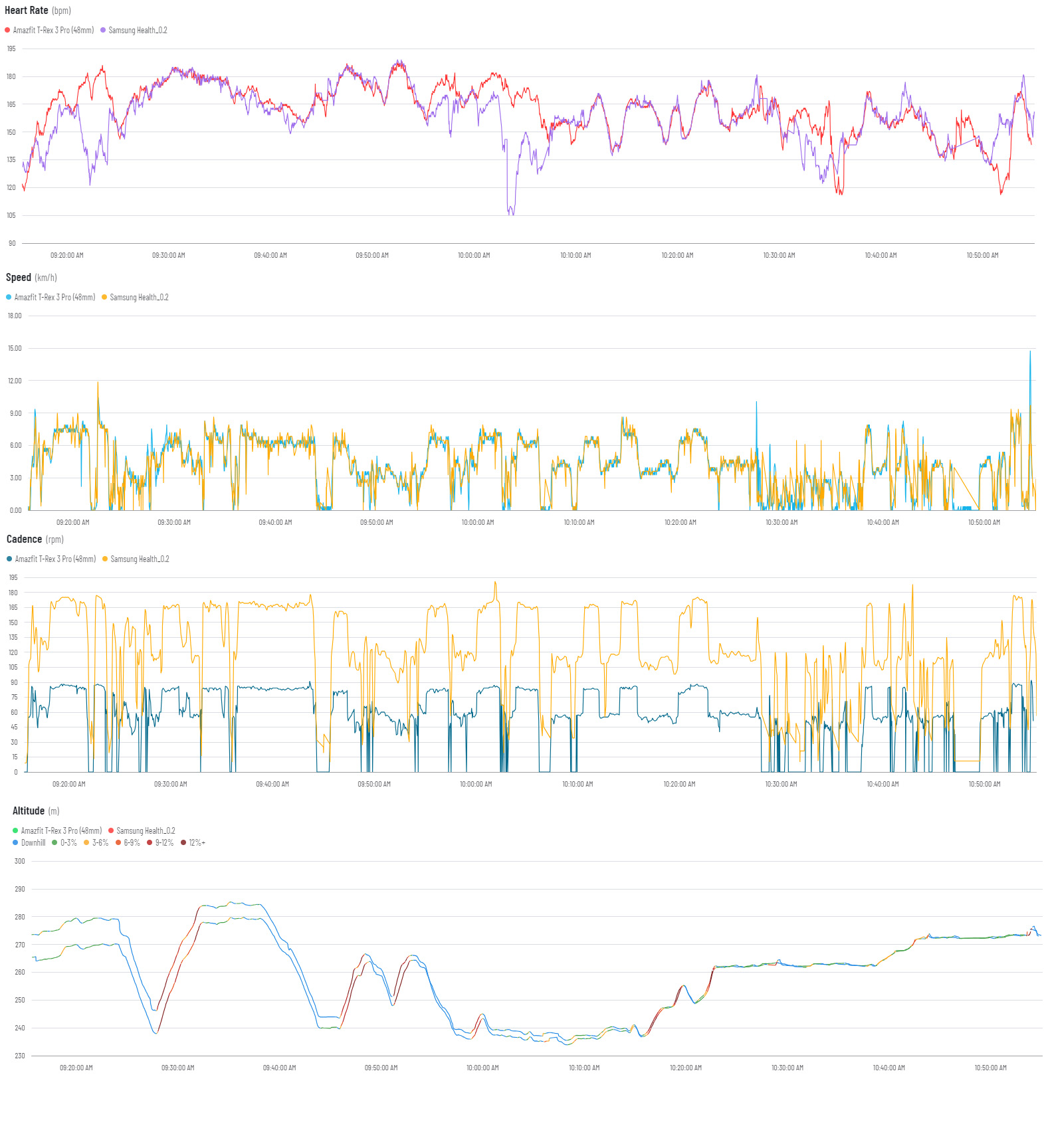Image resolution: width=1044 pixels, height=1148 pixels.
Task: Click the 0.00 label on Speed y-axis
Action: tap(15, 511)
